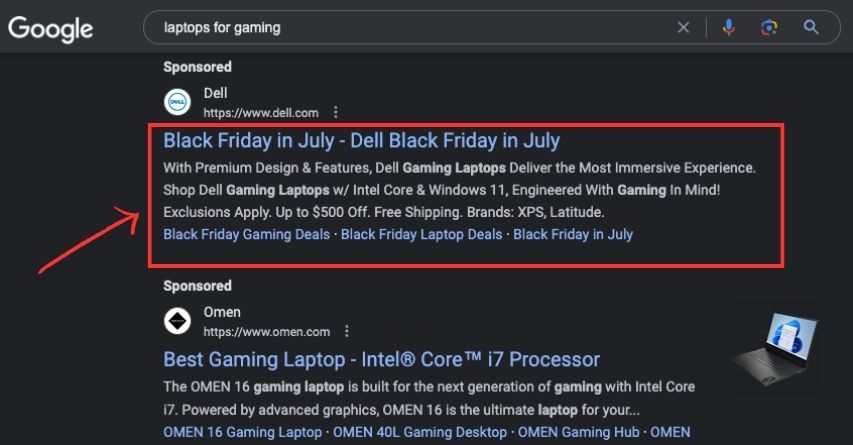Click the Omen favicon logo
The width and height of the screenshot is (853, 445).
coord(177,321)
